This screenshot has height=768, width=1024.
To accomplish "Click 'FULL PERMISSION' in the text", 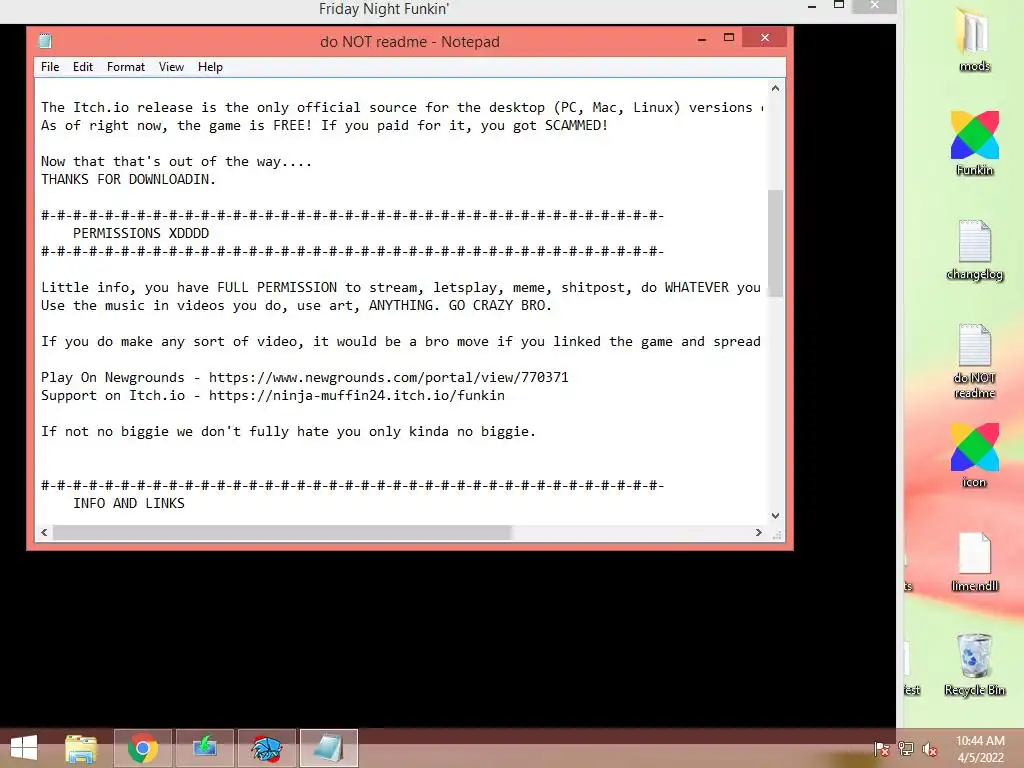I will click(x=277, y=287).
